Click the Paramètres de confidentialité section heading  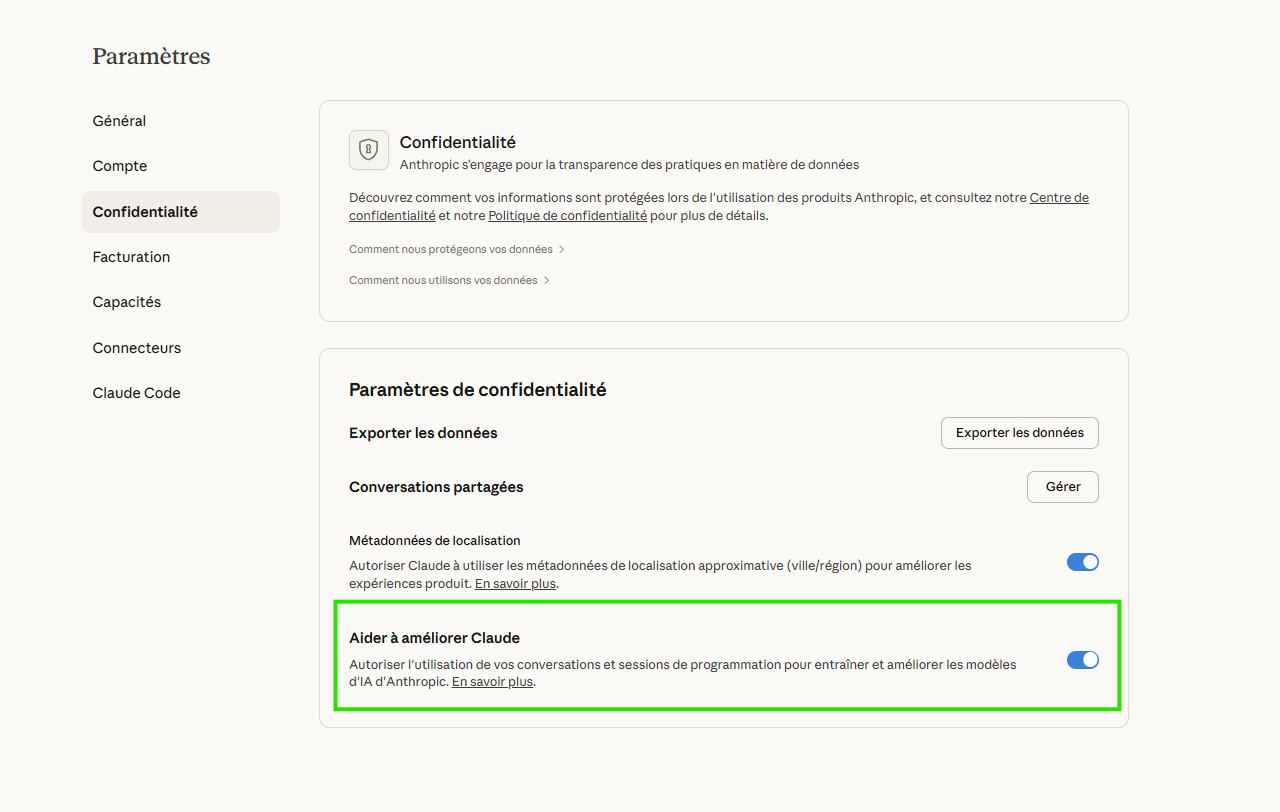(x=477, y=390)
